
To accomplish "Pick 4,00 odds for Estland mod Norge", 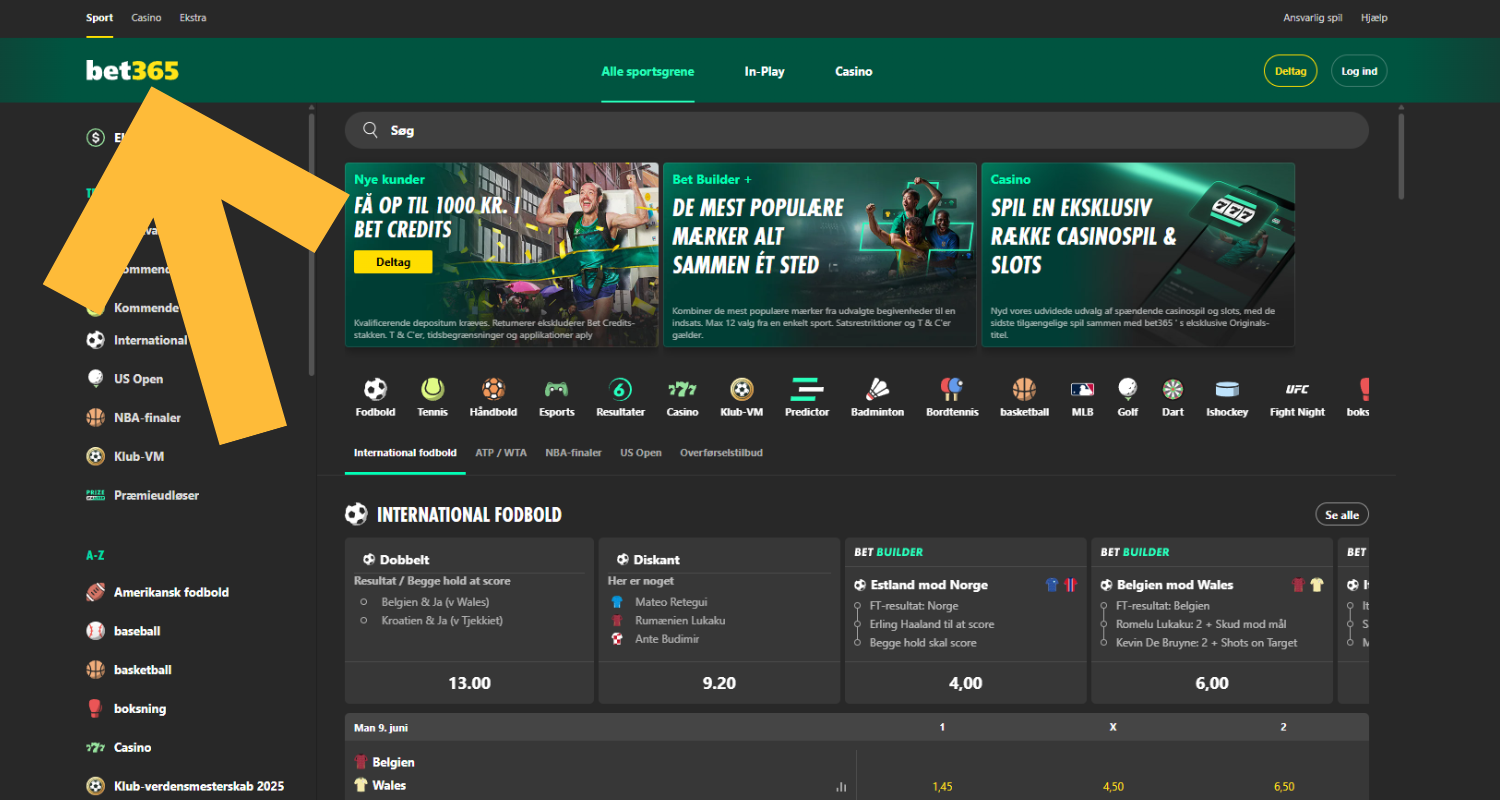I will pyautogui.click(x=965, y=684).
